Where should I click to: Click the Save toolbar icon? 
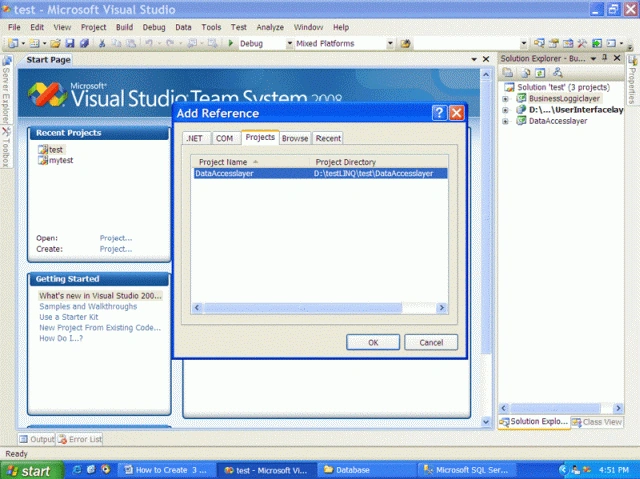70,43
